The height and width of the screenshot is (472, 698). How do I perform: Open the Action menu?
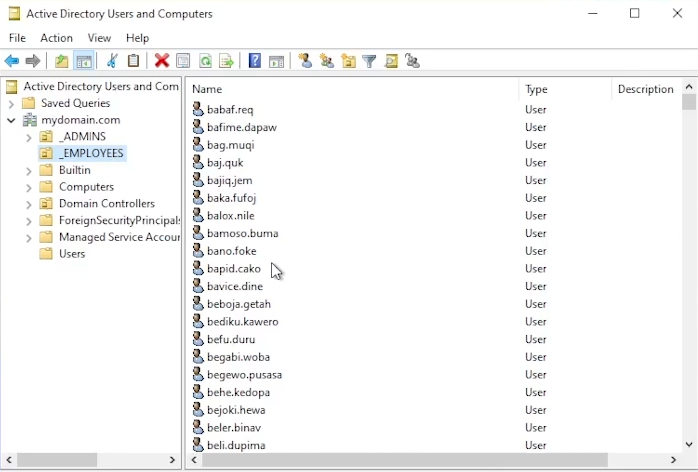(57, 38)
